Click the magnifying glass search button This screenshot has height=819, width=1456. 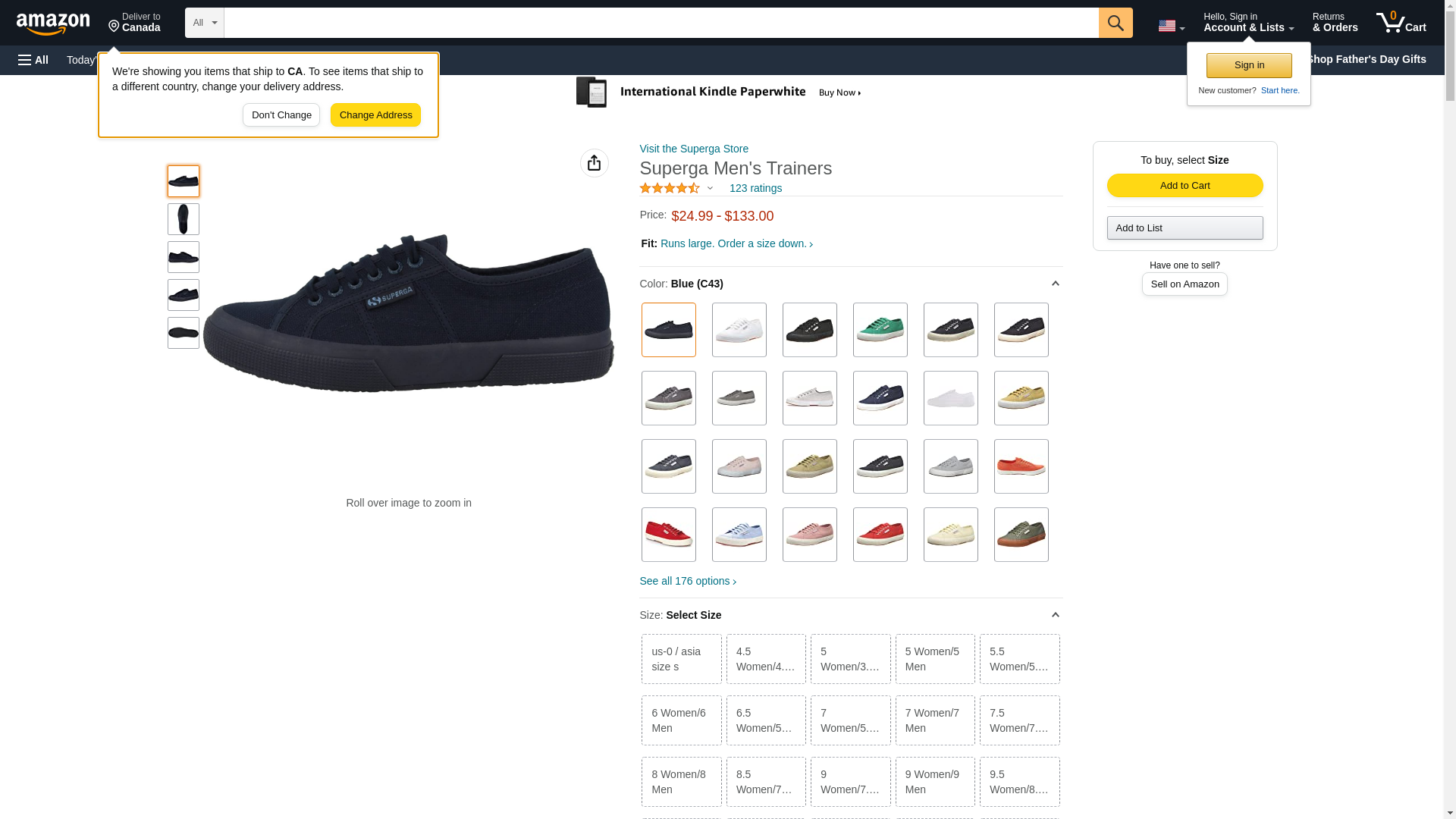[1115, 23]
